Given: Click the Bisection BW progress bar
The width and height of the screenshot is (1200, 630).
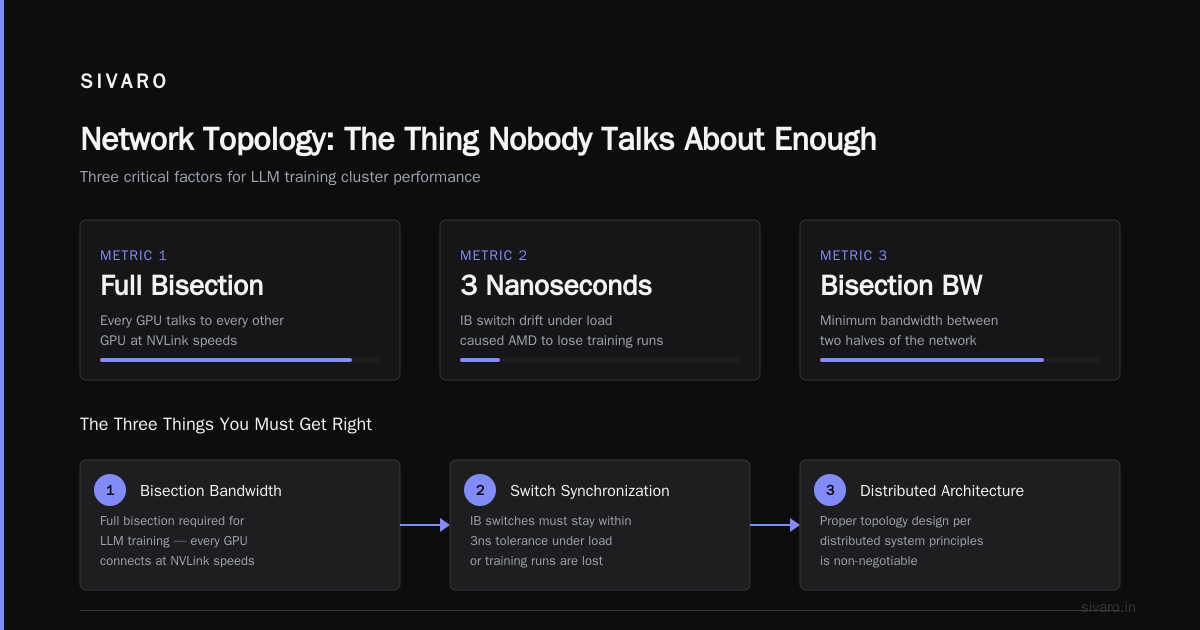Looking at the screenshot, I should coord(960,359).
